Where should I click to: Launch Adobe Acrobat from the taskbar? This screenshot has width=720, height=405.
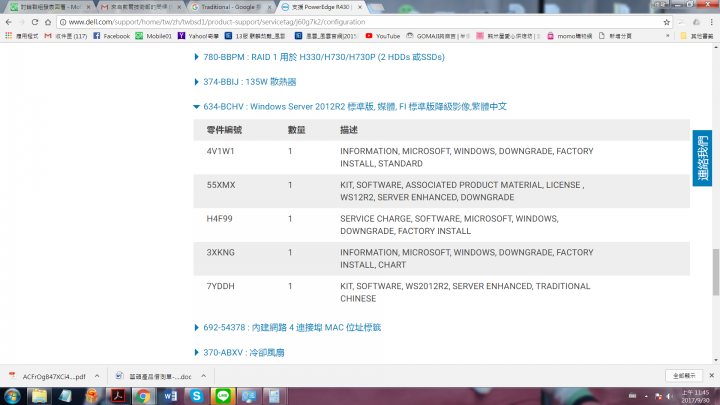click(x=118, y=396)
